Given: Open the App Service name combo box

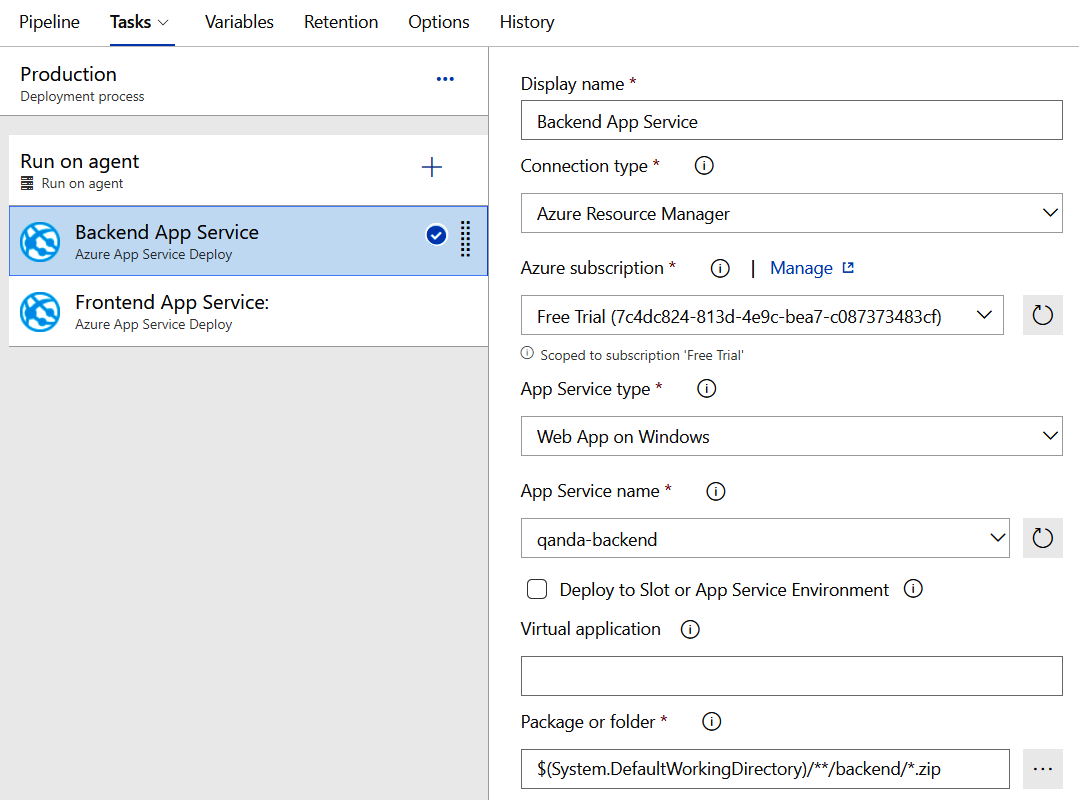Looking at the screenshot, I should pos(765,539).
